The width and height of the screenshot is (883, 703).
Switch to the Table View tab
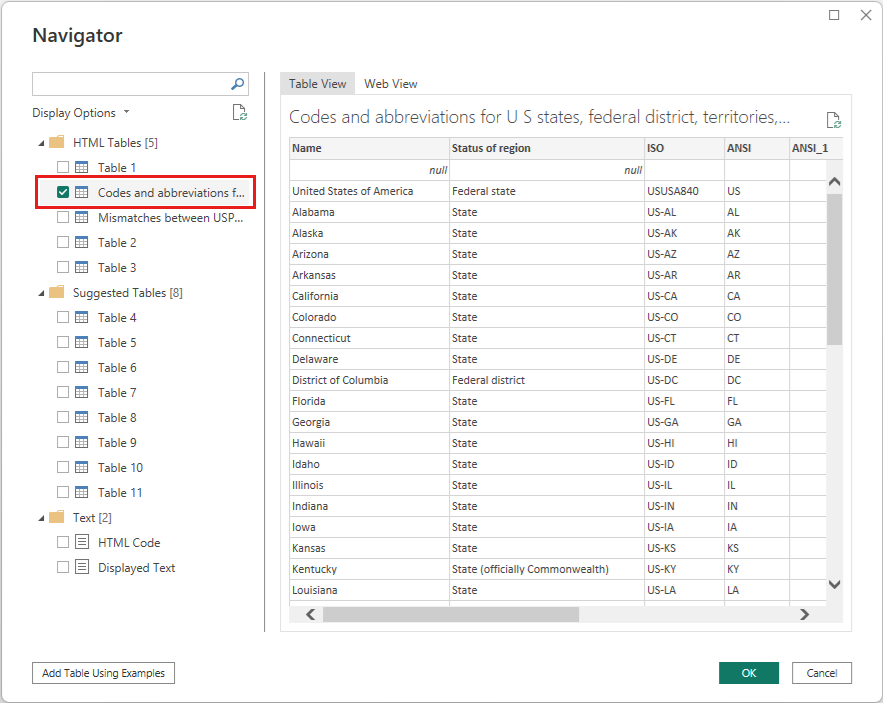click(x=318, y=84)
